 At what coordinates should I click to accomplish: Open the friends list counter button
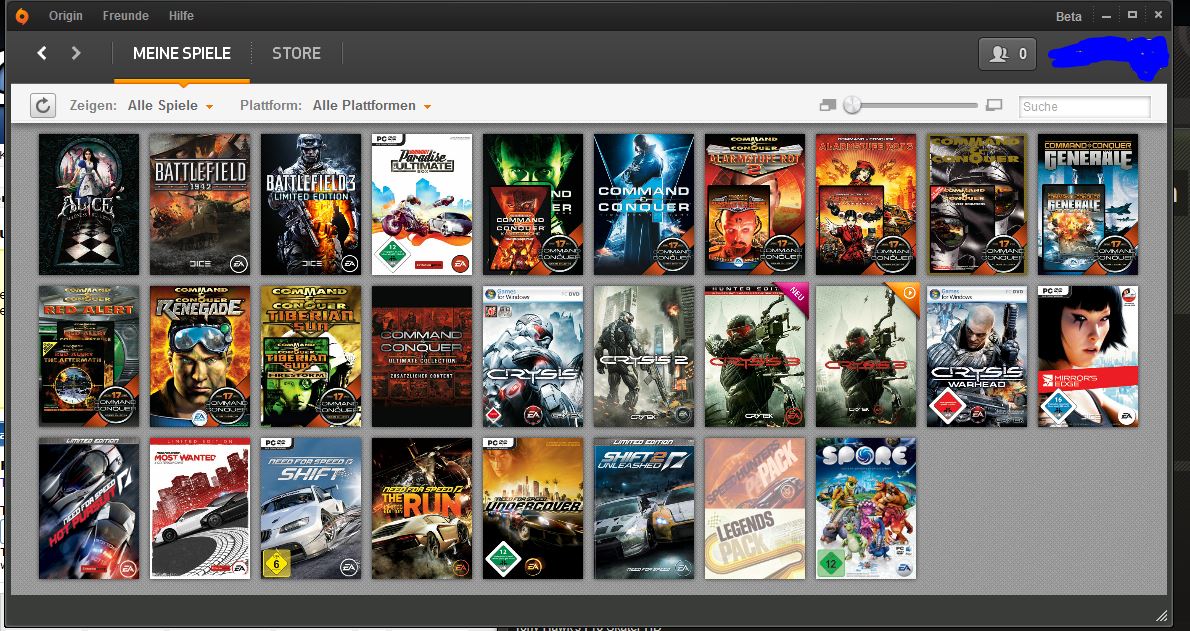(1007, 54)
